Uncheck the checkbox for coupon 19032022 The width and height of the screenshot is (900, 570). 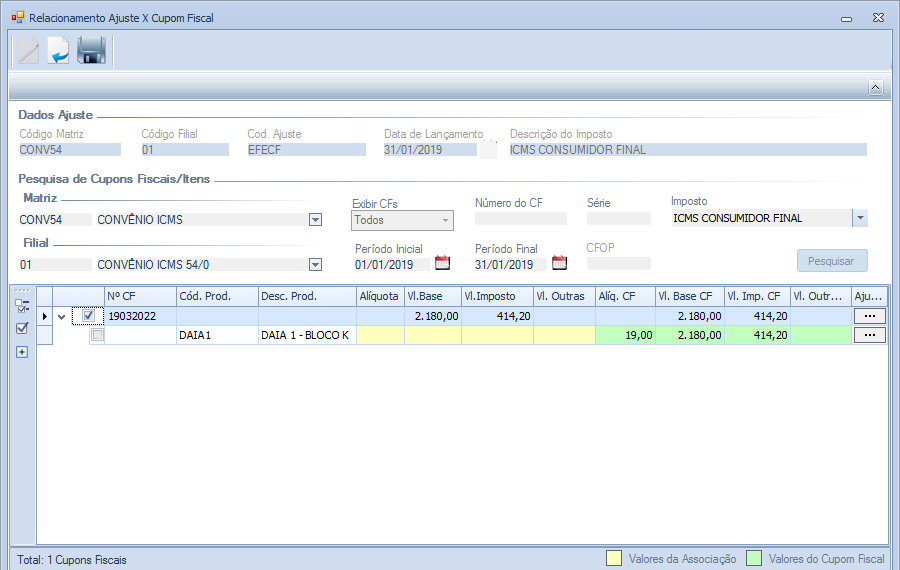coord(89,316)
